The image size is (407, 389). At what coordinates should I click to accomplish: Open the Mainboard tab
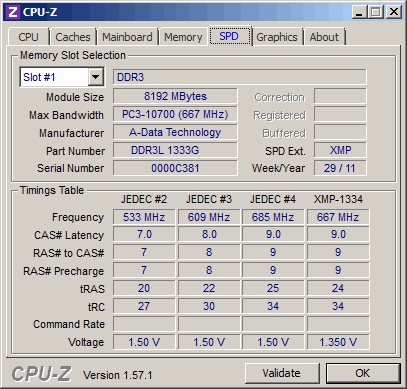click(127, 37)
